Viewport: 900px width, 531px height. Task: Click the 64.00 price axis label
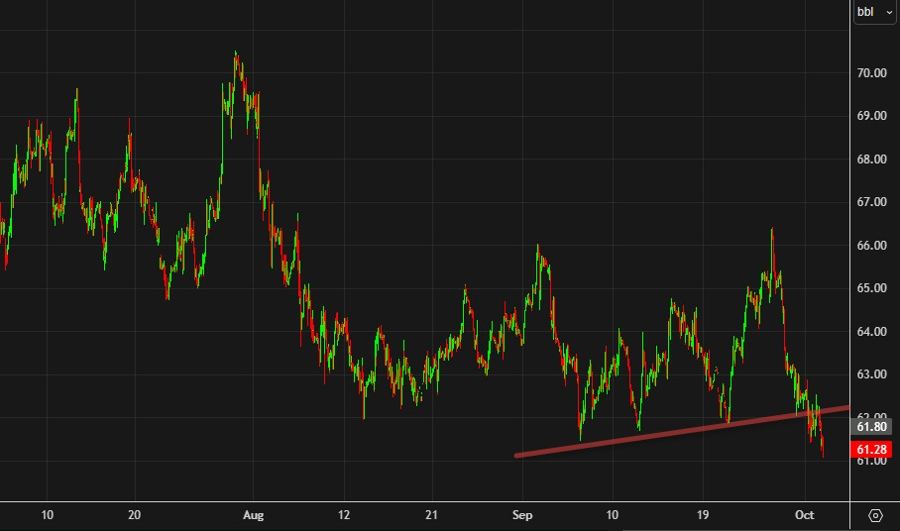pyautogui.click(x=873, y=331)
